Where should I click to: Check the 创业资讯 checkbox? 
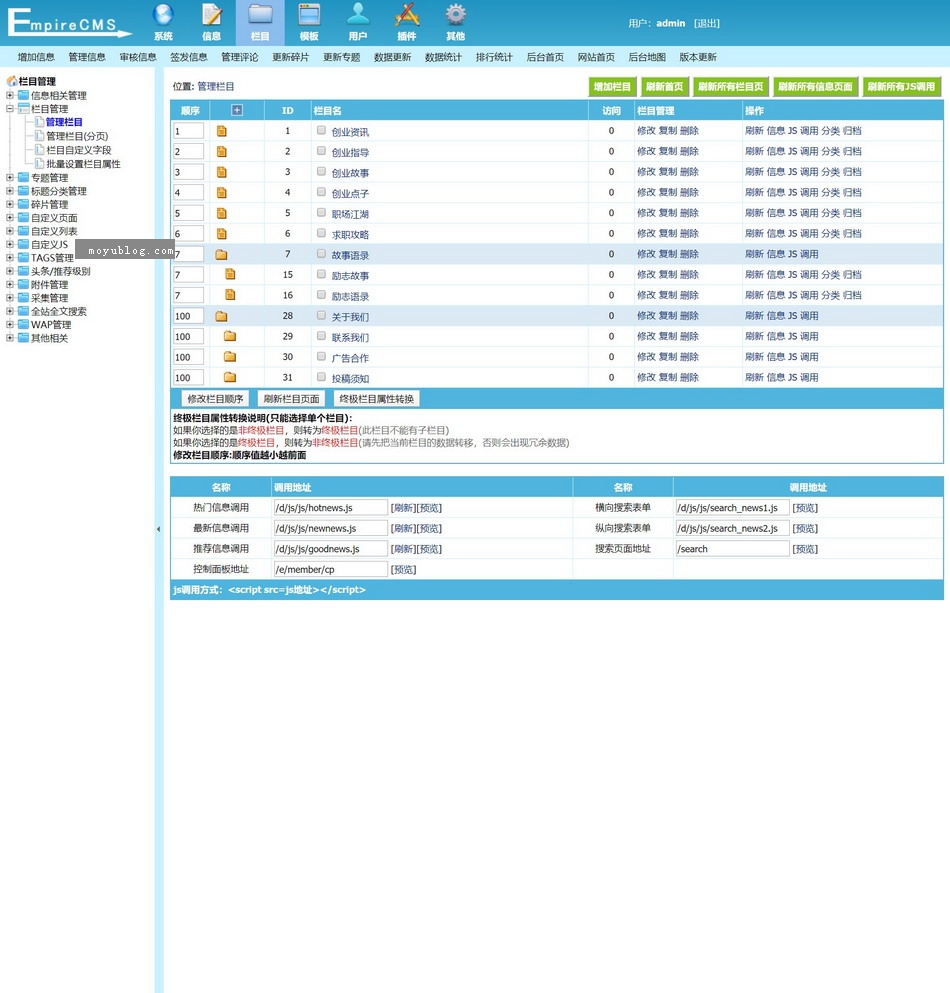321,130
